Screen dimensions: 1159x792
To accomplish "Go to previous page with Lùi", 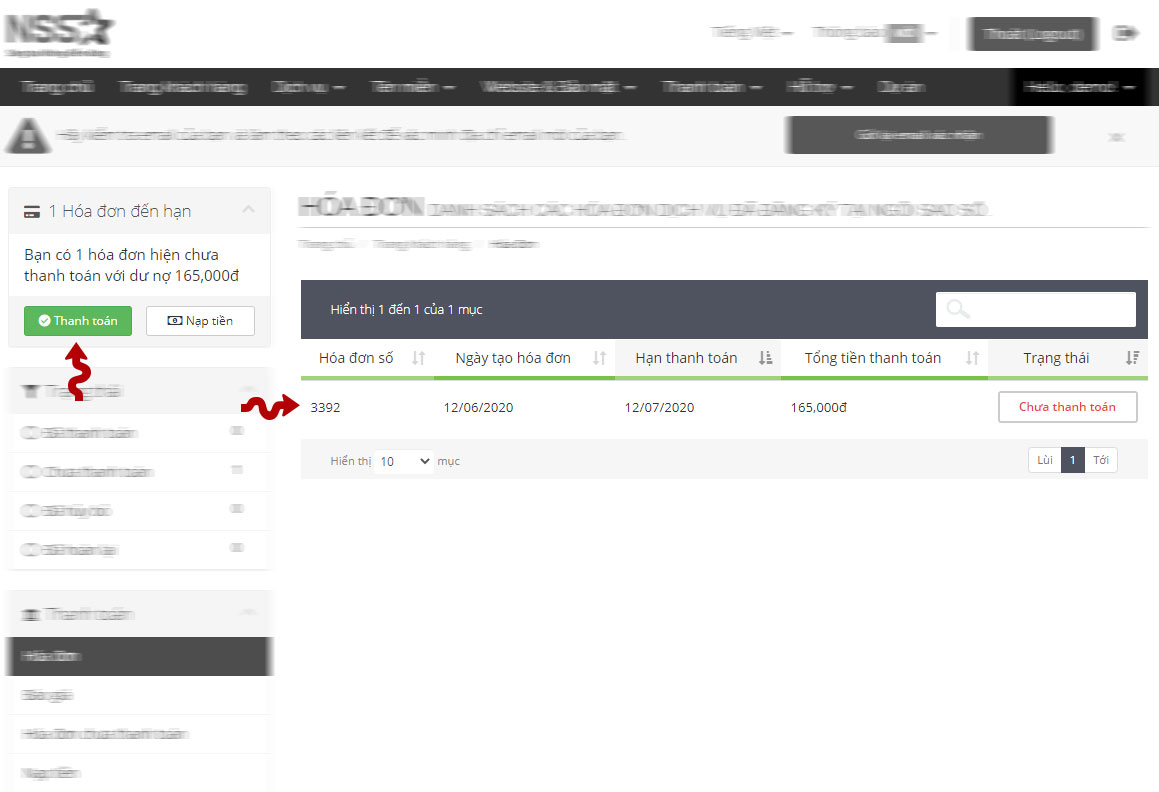I will click(1044, 460).
